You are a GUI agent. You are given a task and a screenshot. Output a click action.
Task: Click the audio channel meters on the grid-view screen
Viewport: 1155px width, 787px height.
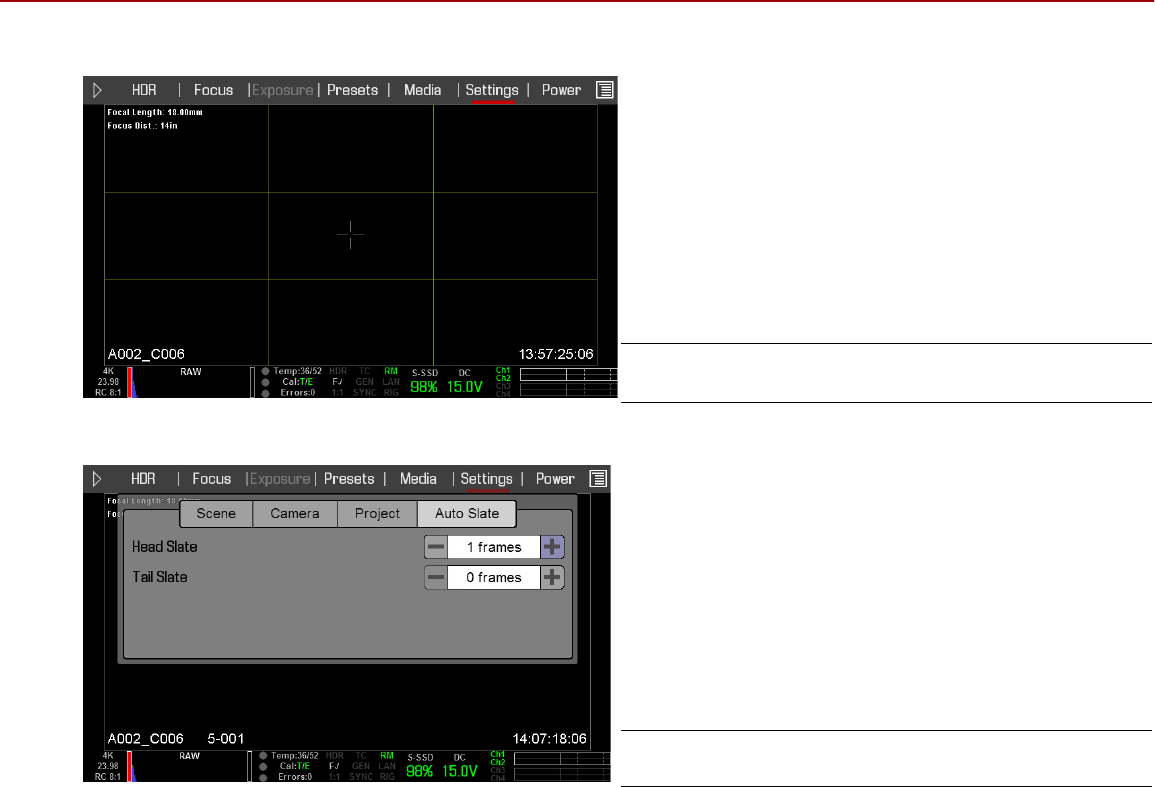(569, 382)
